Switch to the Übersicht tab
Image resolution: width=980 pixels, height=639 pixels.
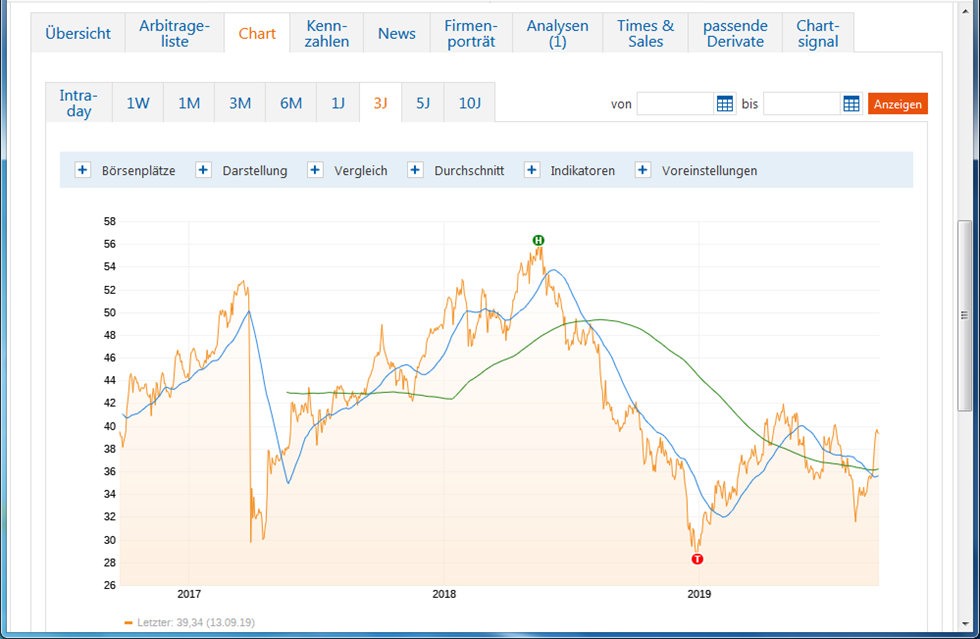pos(78,34)
